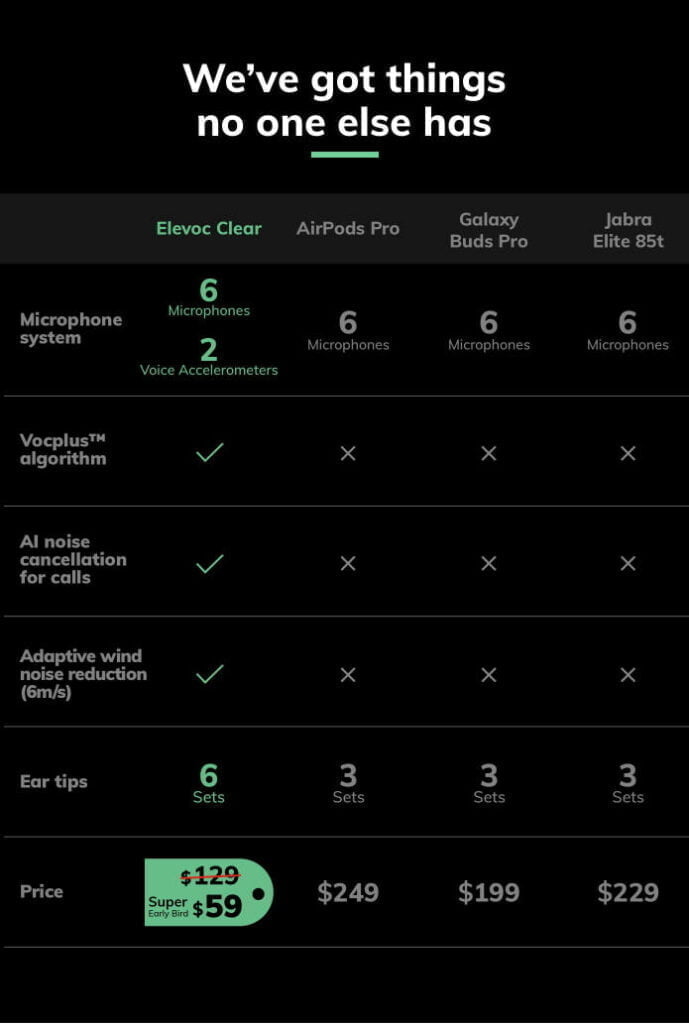689x1024 pixels.
Task: Click AirPods Pro AI noise cross mark
Action: pyautogui.click(x=348, y=564)
